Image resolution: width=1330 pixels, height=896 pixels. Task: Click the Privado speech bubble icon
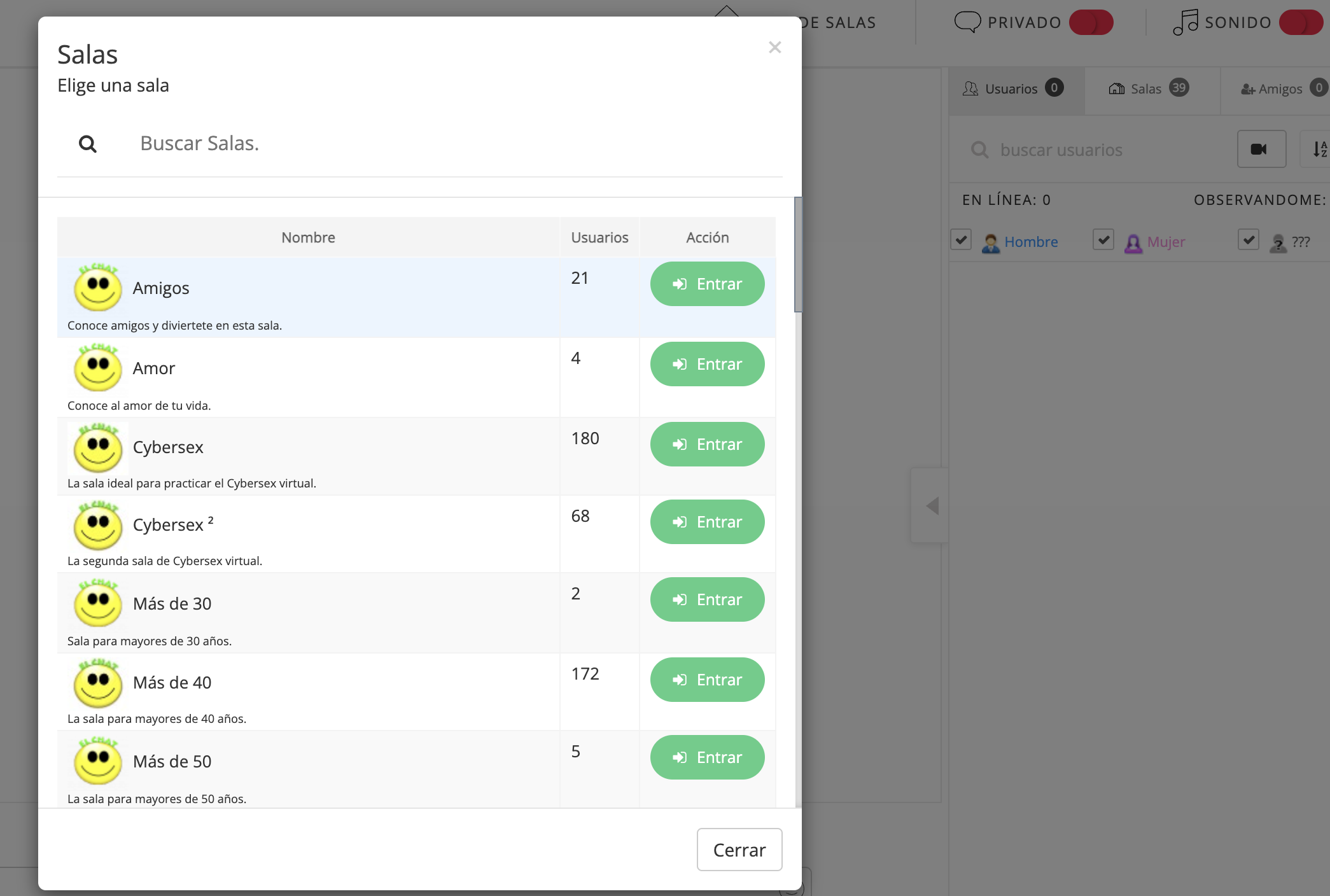coord(967,22)
